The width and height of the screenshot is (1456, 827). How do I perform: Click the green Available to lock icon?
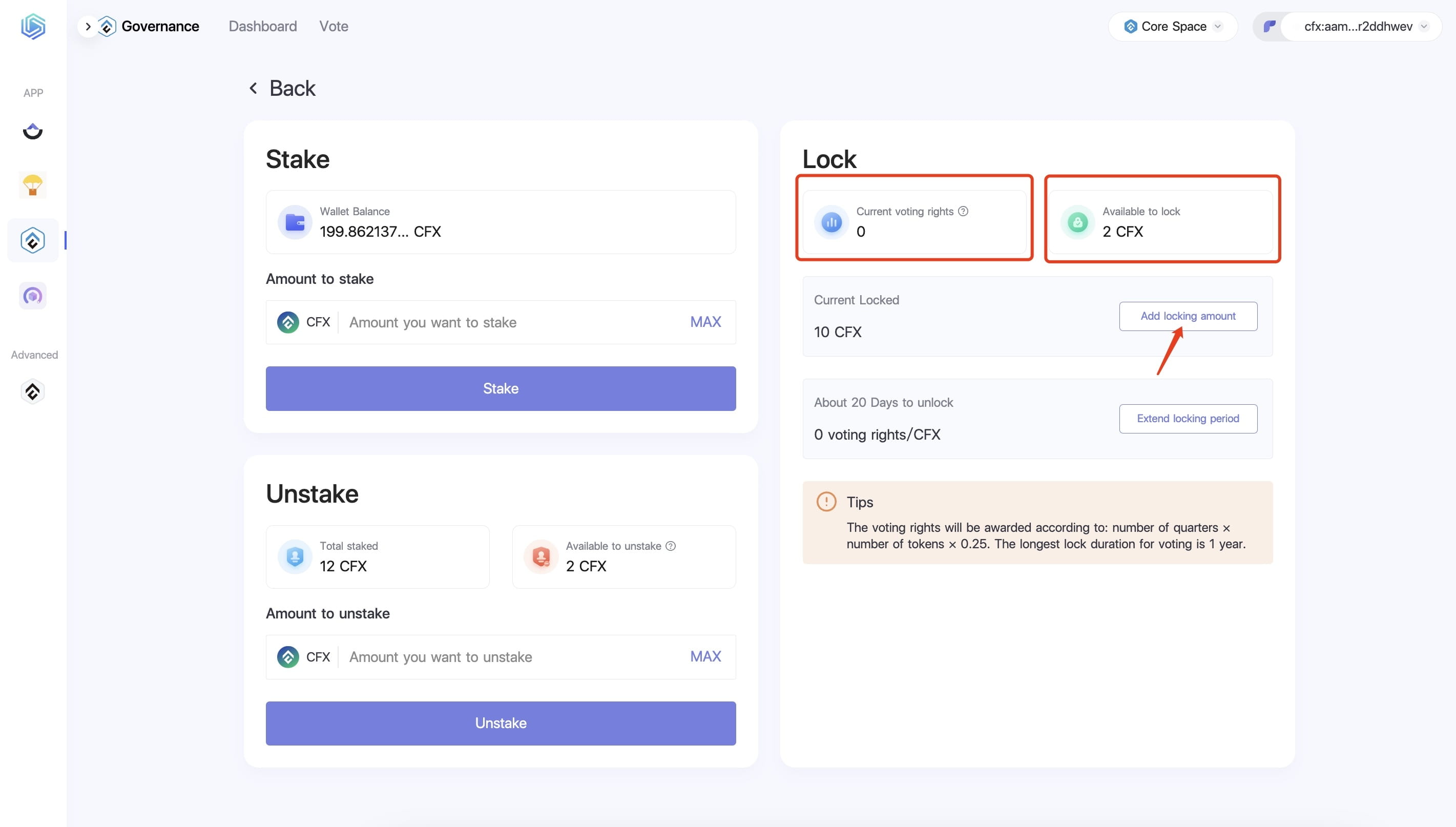point(1078,222)
